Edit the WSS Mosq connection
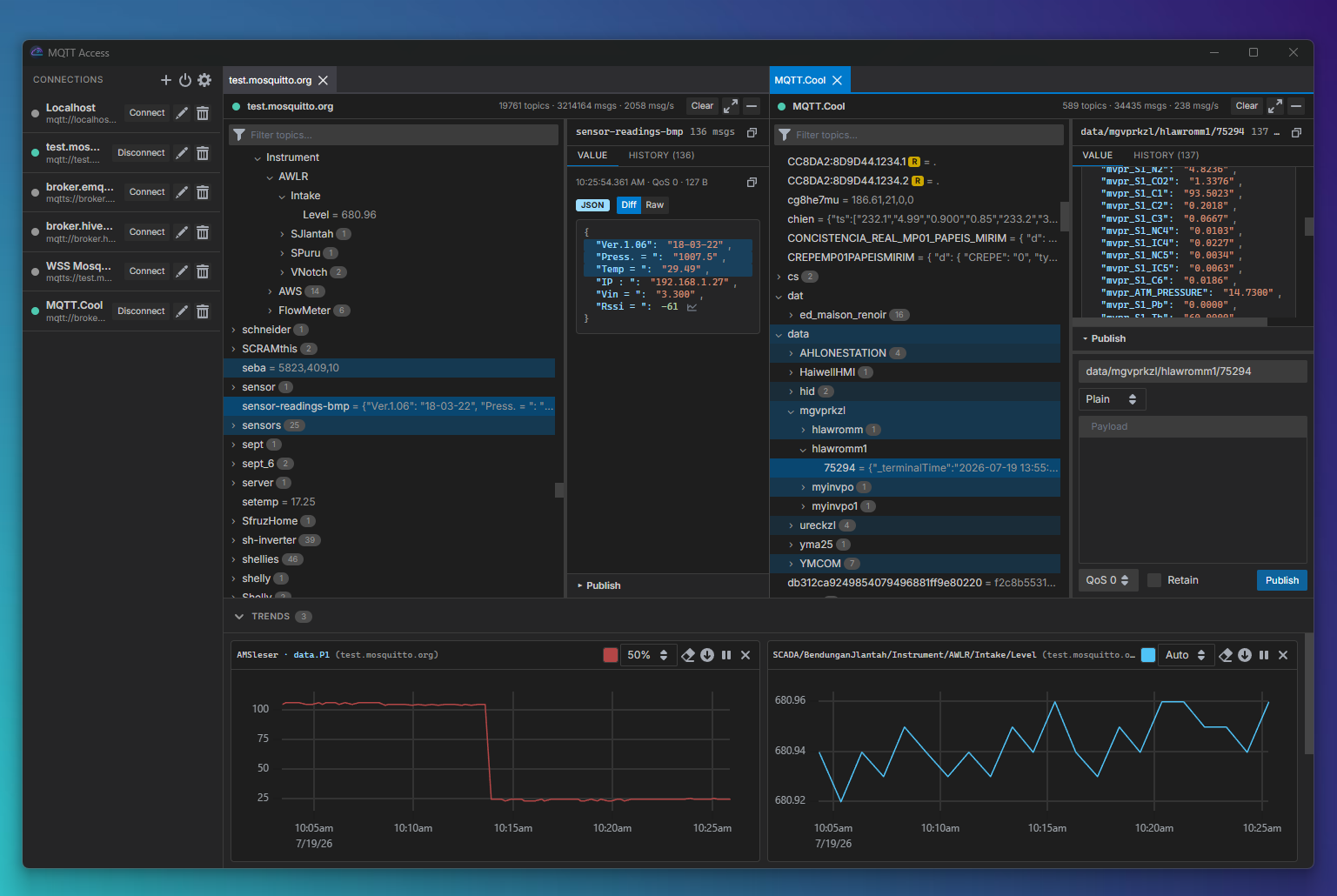This screenshot has height=896, width=1337. click(182, 271)
